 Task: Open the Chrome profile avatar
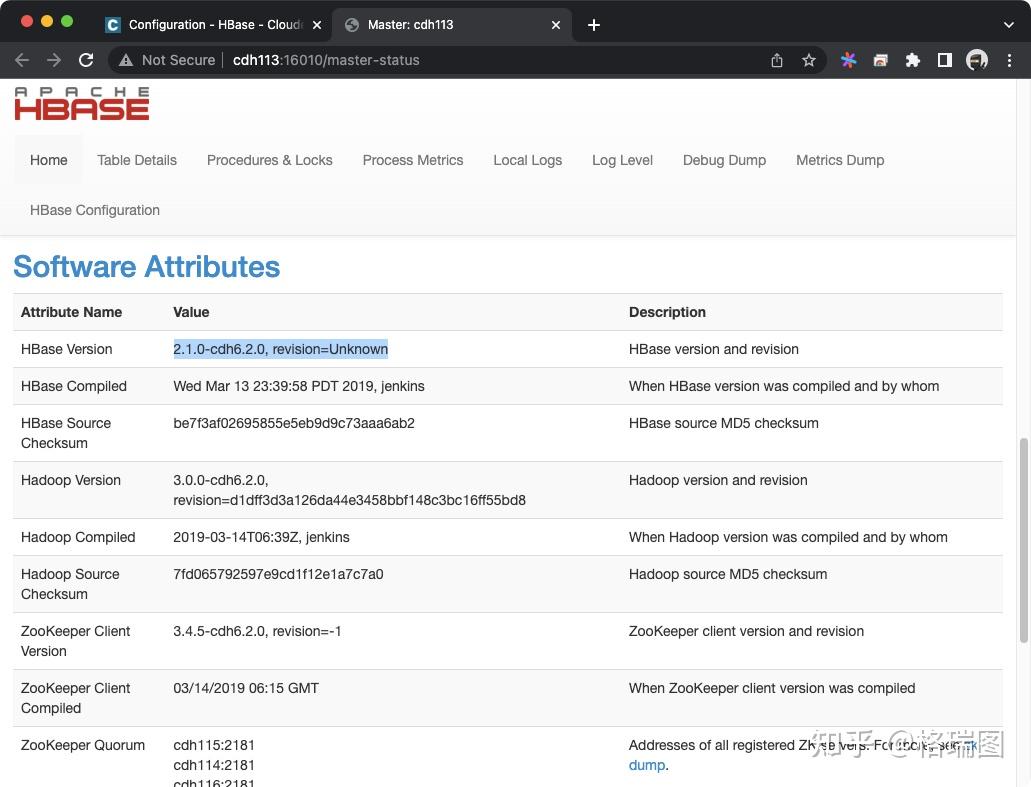pyautogui.click(x=977, y=60)
